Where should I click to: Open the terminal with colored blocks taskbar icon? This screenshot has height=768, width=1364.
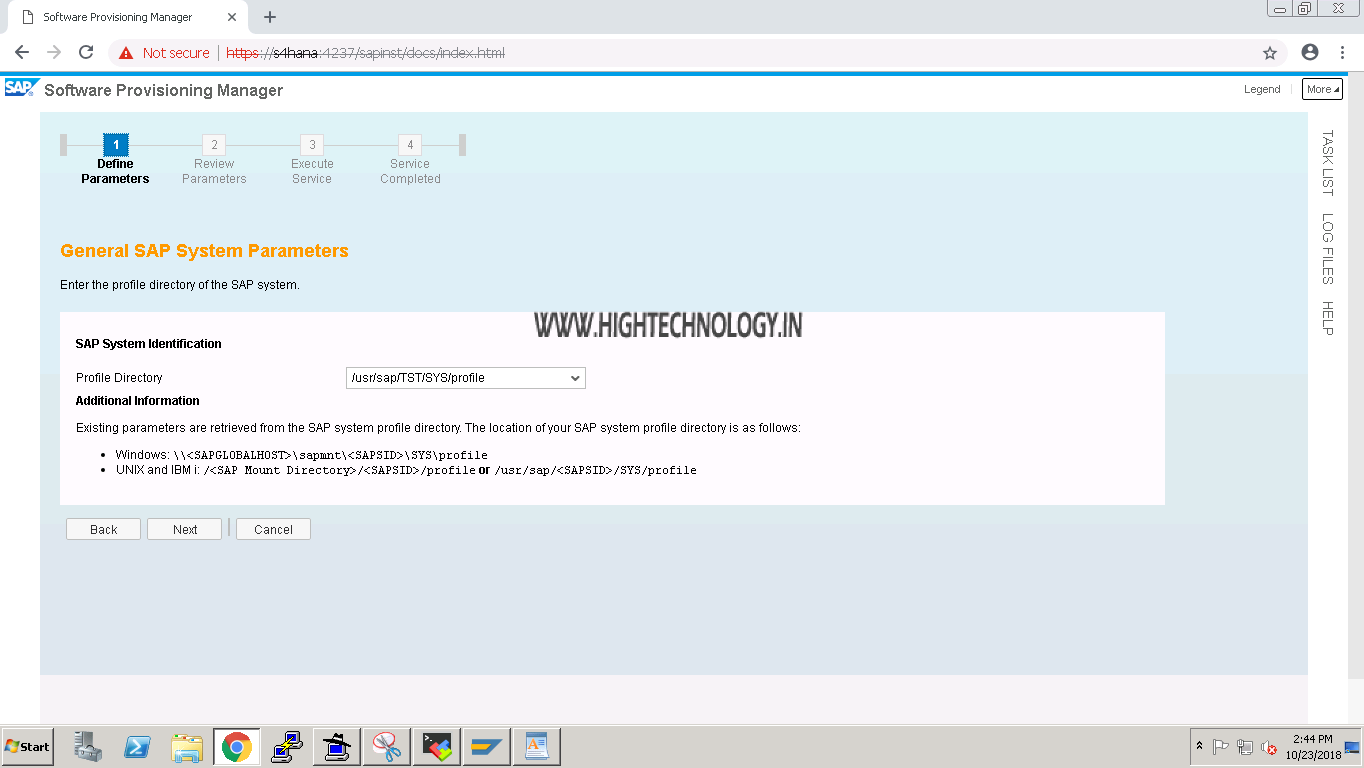pos(437,747)
